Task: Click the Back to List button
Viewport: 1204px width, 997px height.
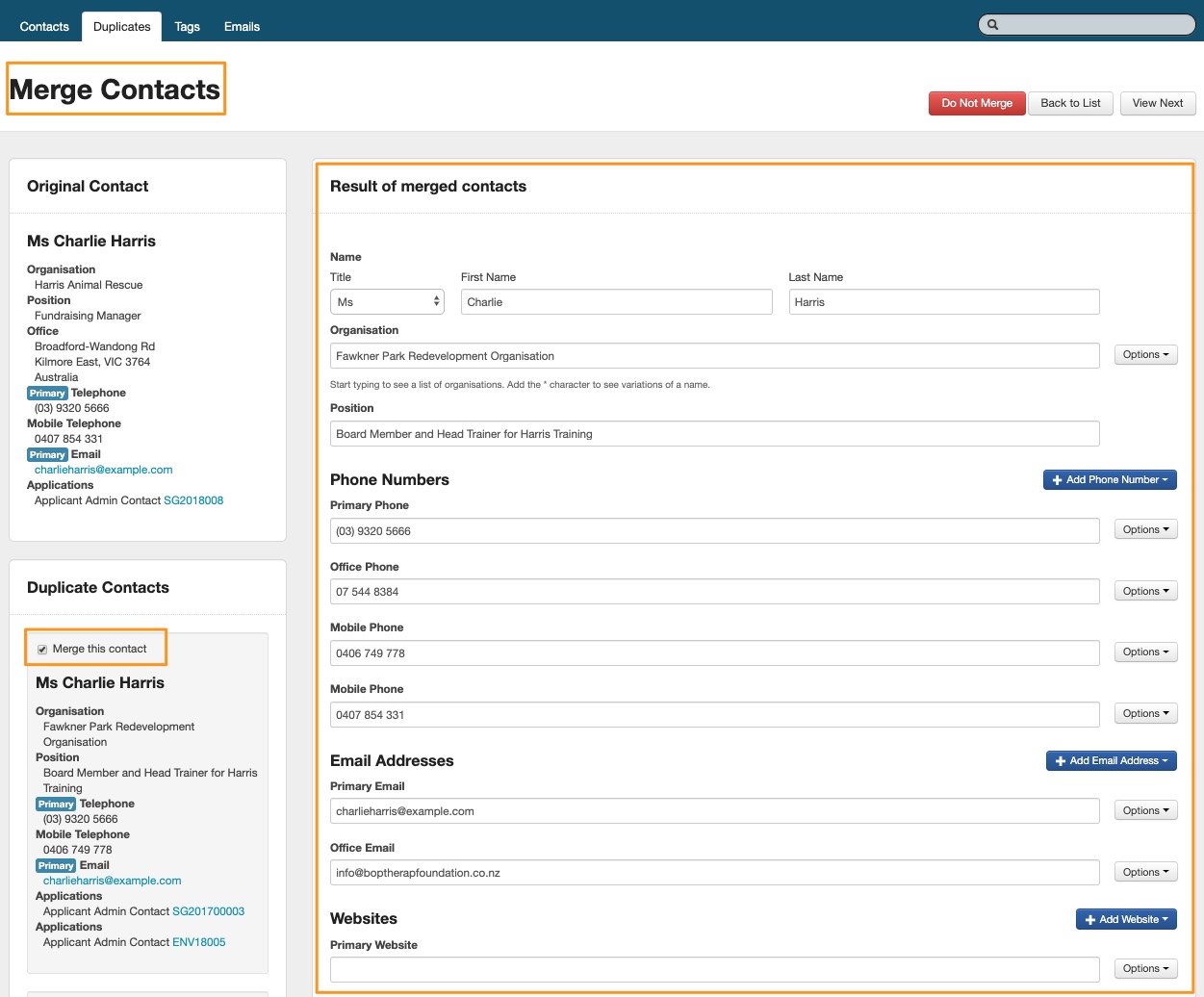Action: 1070,104
